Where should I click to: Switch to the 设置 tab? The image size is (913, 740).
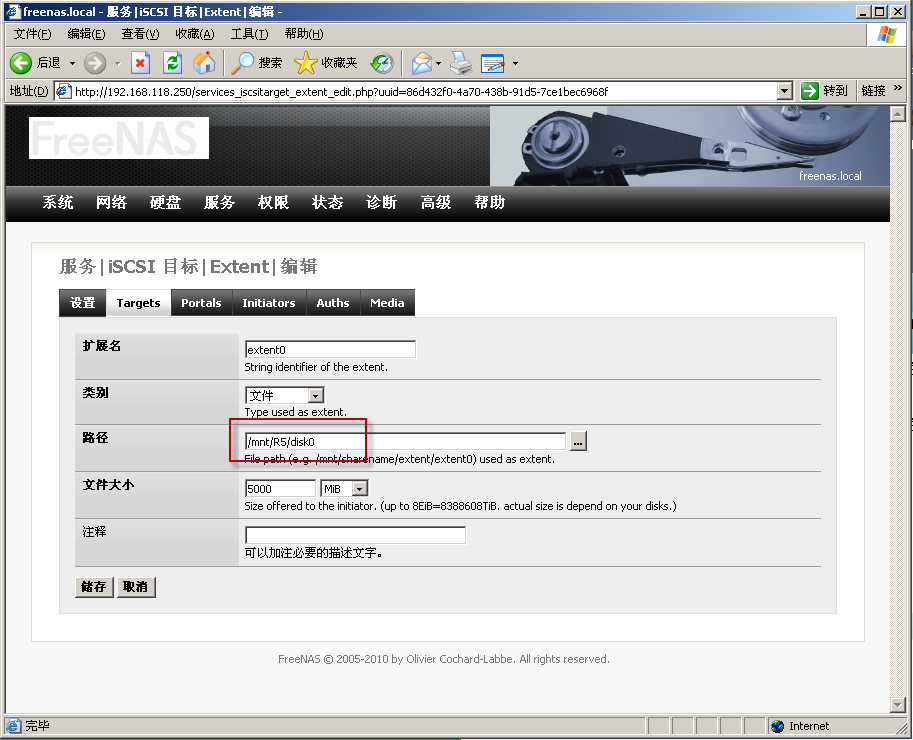83,303
